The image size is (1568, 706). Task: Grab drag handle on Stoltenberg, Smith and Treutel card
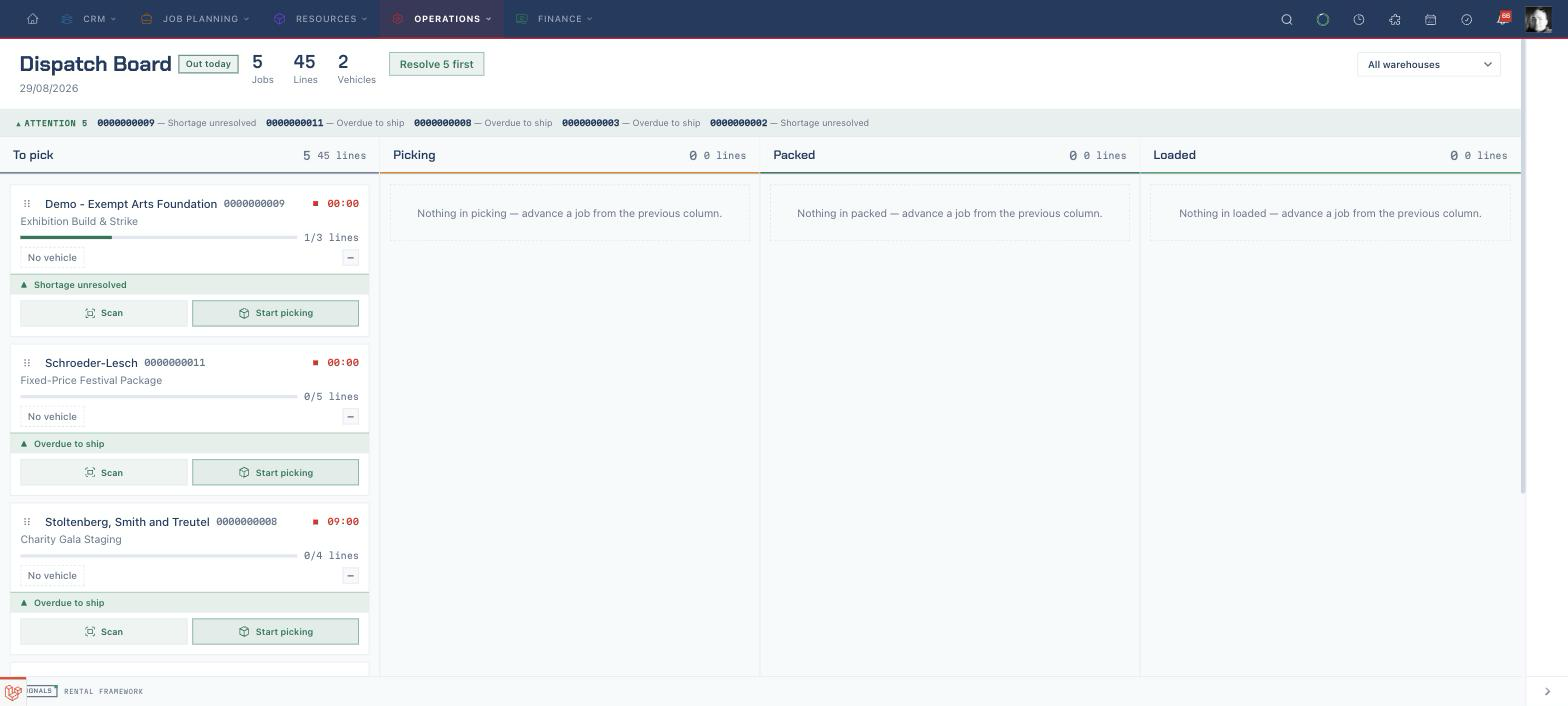pyautogui.click(x=27, y=522)
